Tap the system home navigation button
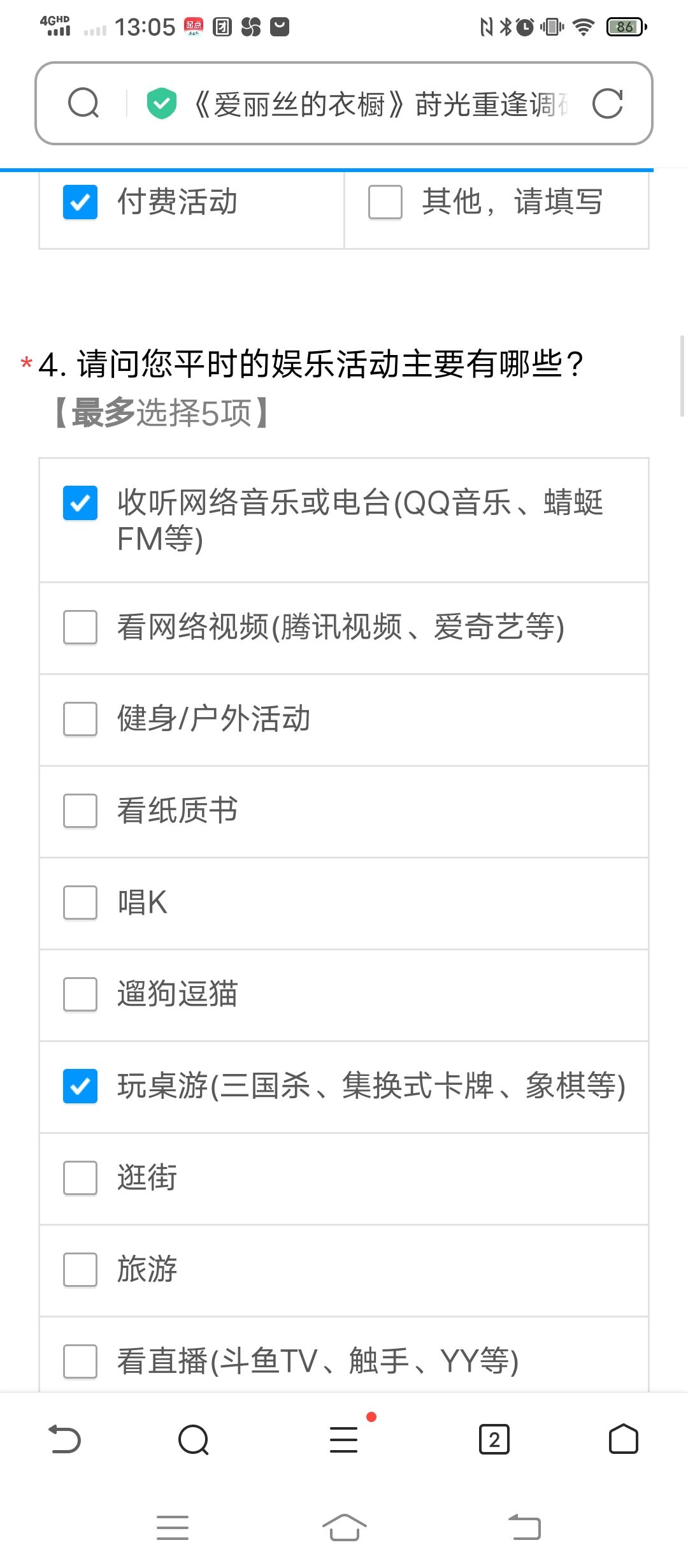 tap(344, 1527)
